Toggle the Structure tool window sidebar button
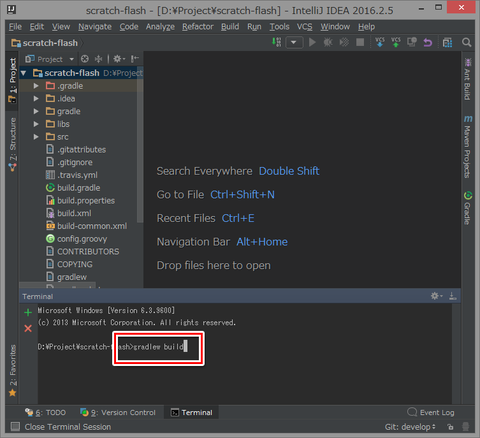The width and height of the screenshot is (480, 438). (12, 144)
